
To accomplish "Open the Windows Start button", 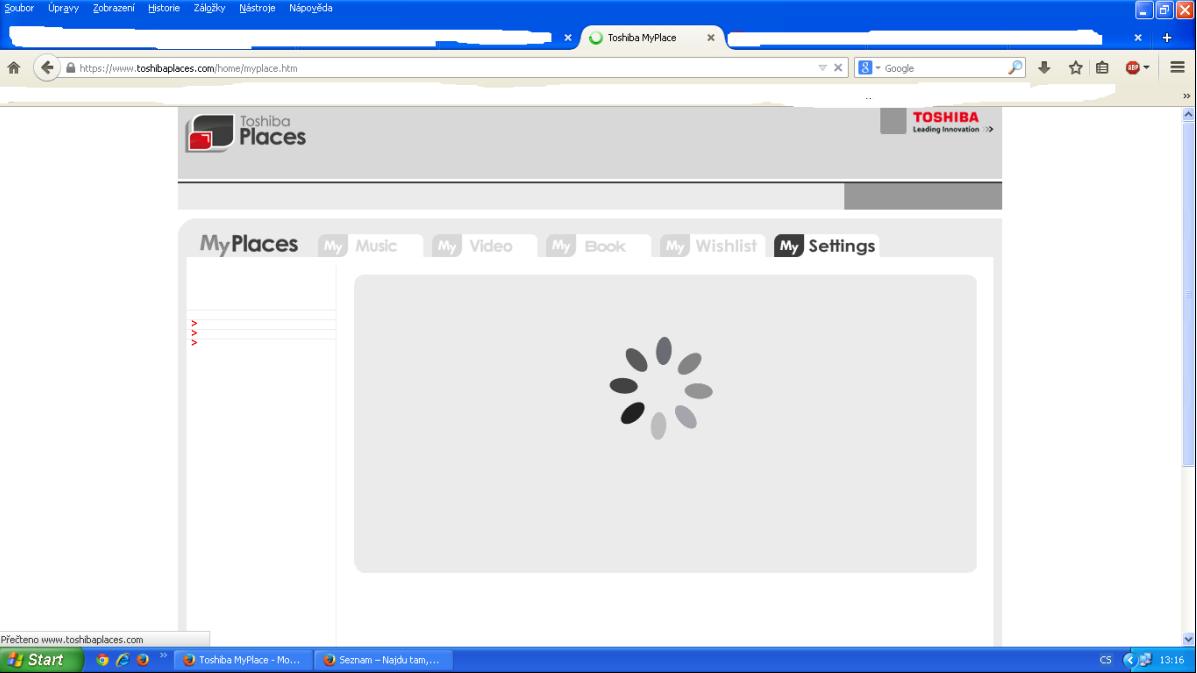I will pos(41,660).
